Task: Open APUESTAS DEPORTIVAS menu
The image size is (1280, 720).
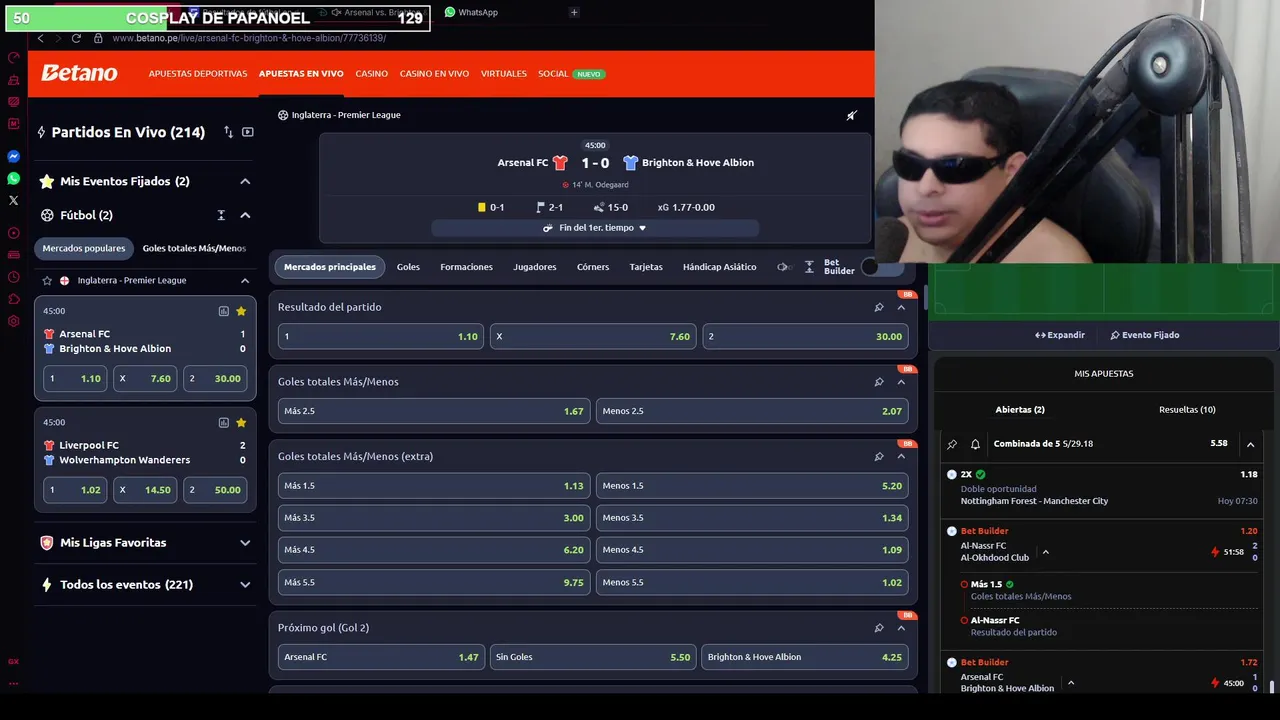Action: (198, 74)
